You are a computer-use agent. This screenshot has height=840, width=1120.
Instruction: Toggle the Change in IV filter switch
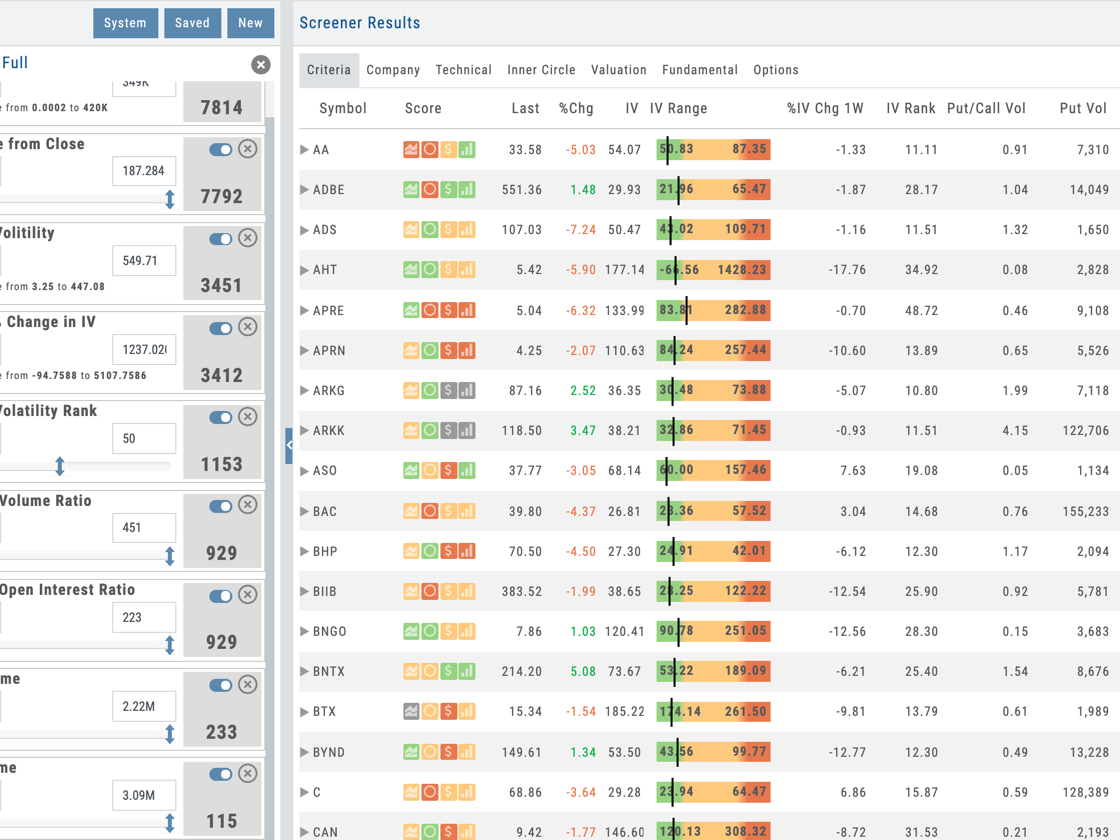221,328
